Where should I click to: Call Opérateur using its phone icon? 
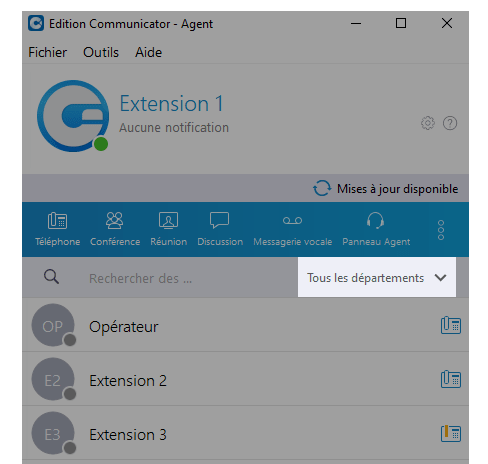tap(451, 325)
